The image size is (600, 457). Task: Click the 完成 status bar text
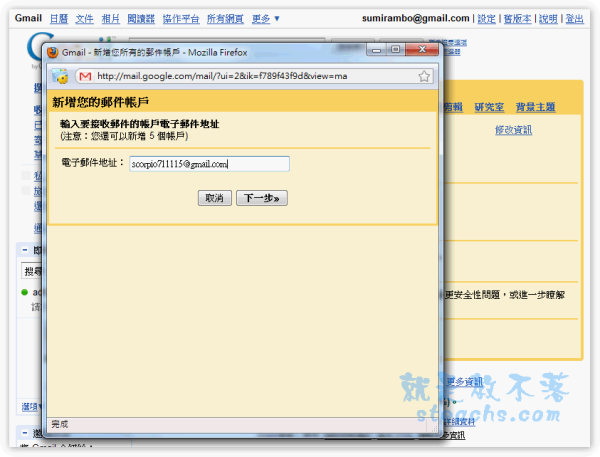point(60,424)
